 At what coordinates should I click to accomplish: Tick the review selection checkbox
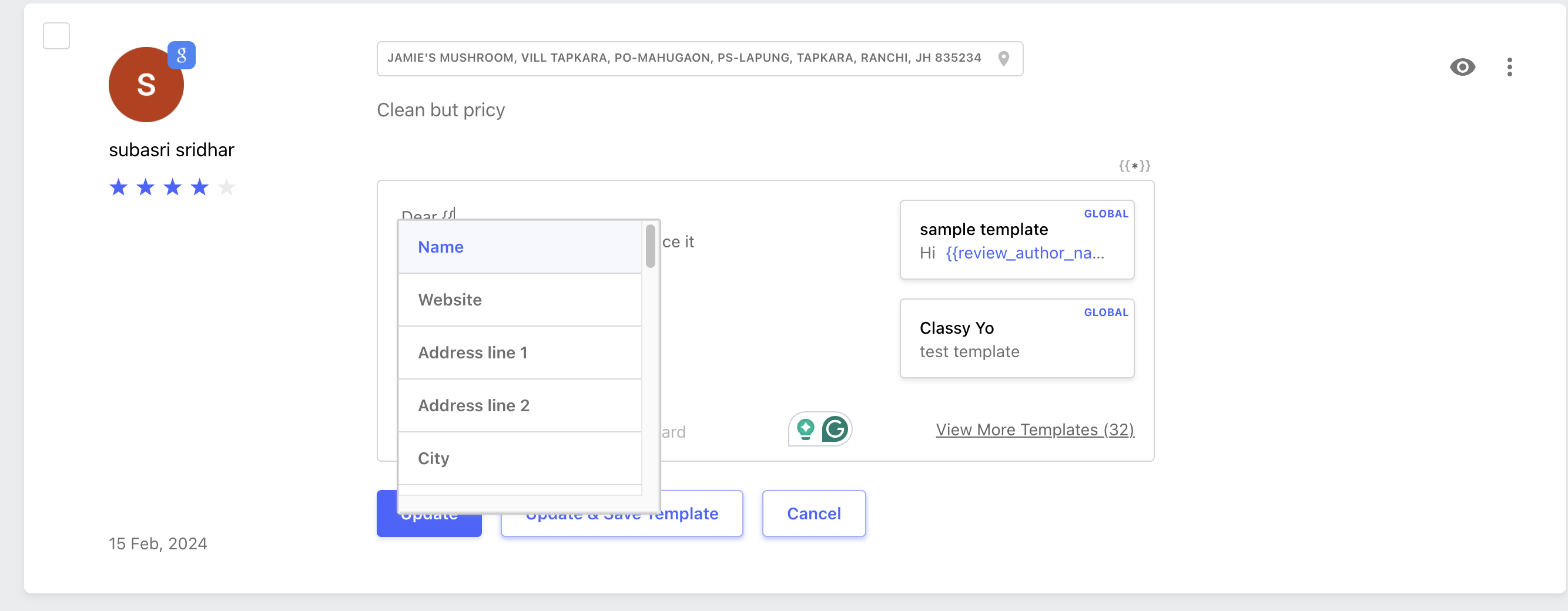click(x=56, y=36)
